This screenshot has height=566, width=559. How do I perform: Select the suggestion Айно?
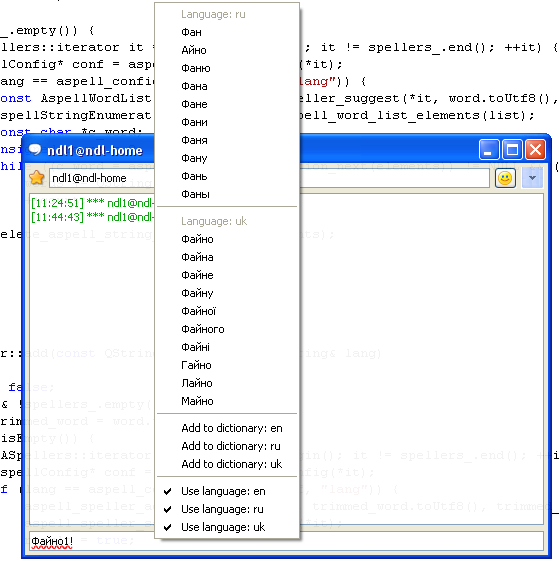(x=227, y=50)
